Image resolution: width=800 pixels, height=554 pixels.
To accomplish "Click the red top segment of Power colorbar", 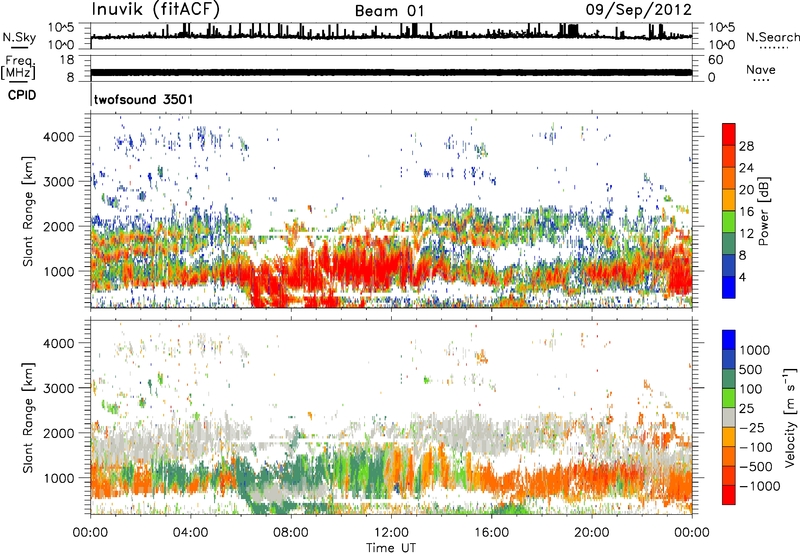I will tap(729, 135).
